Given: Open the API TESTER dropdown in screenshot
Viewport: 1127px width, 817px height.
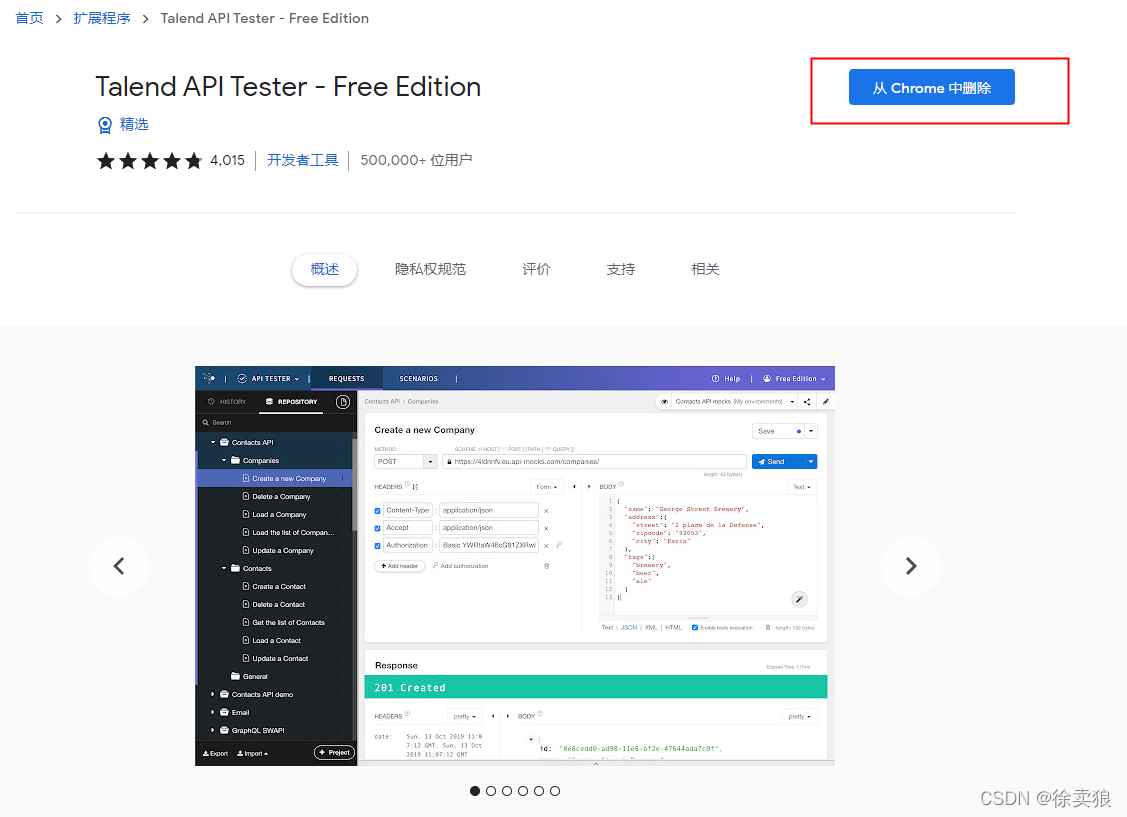Looking at the screenshot, I should (268, 379).
